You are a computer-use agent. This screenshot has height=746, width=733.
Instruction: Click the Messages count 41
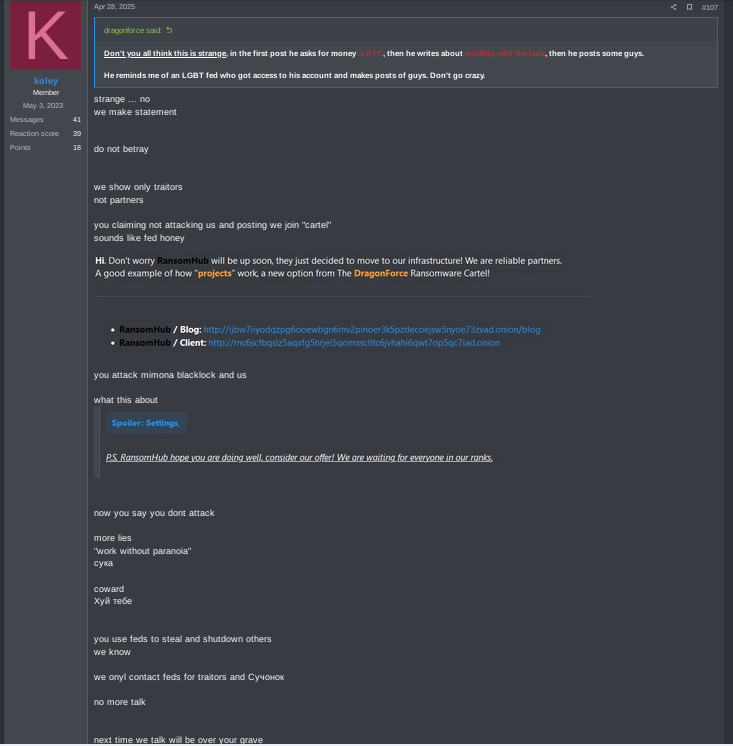[77, 119]
